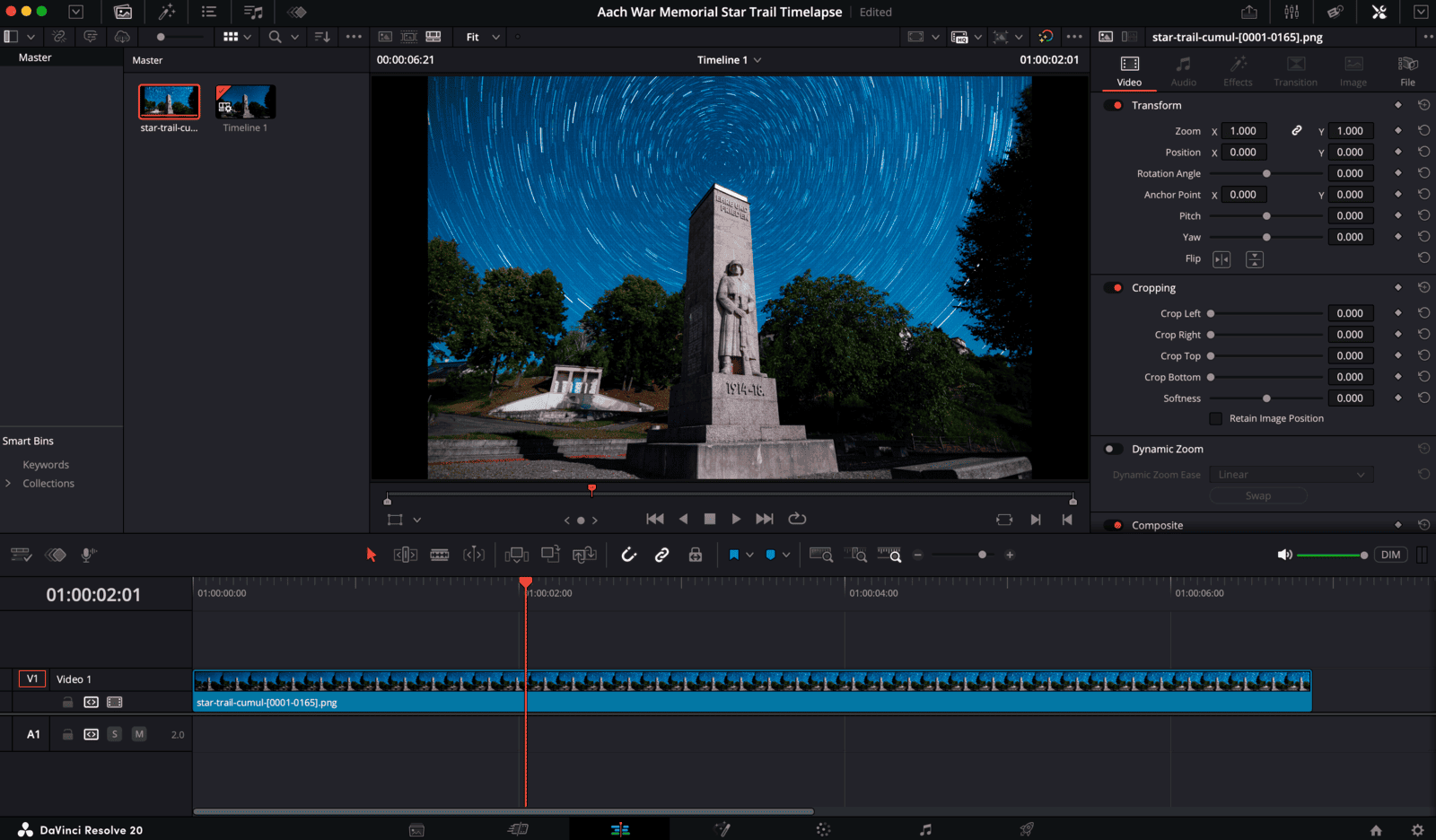Flip the clip horizontally
This screenshot has height=840, width=1436.
(x=1221, y=259)
